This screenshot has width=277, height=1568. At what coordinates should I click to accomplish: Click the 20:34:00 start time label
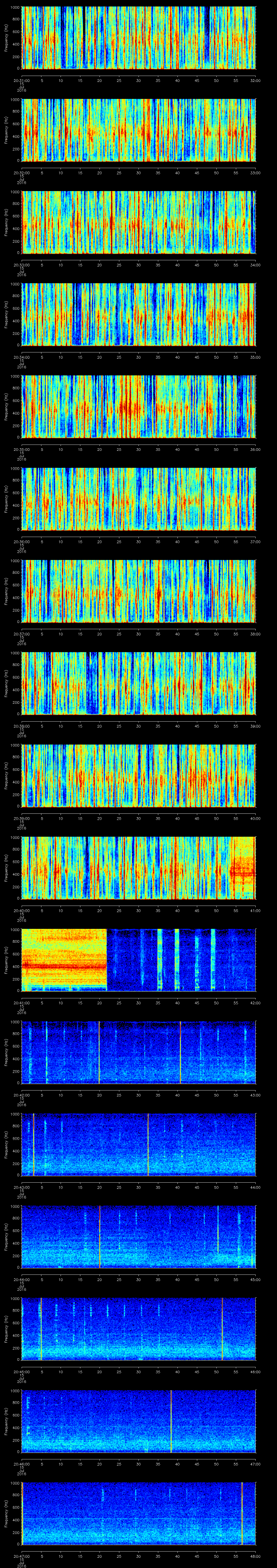pos(21,357)
